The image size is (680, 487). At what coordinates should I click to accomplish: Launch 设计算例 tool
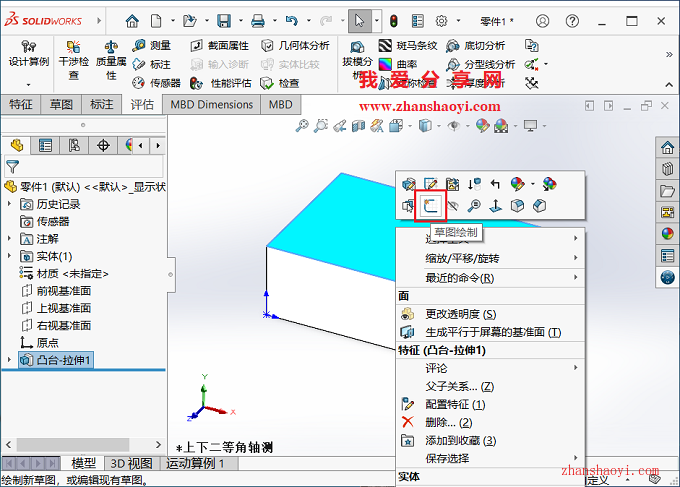(x=29, y=54)
